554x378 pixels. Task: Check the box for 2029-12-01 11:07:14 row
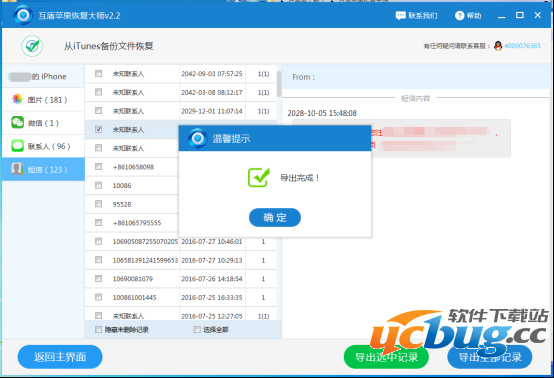pyautogui.click(x=99, y=111)
